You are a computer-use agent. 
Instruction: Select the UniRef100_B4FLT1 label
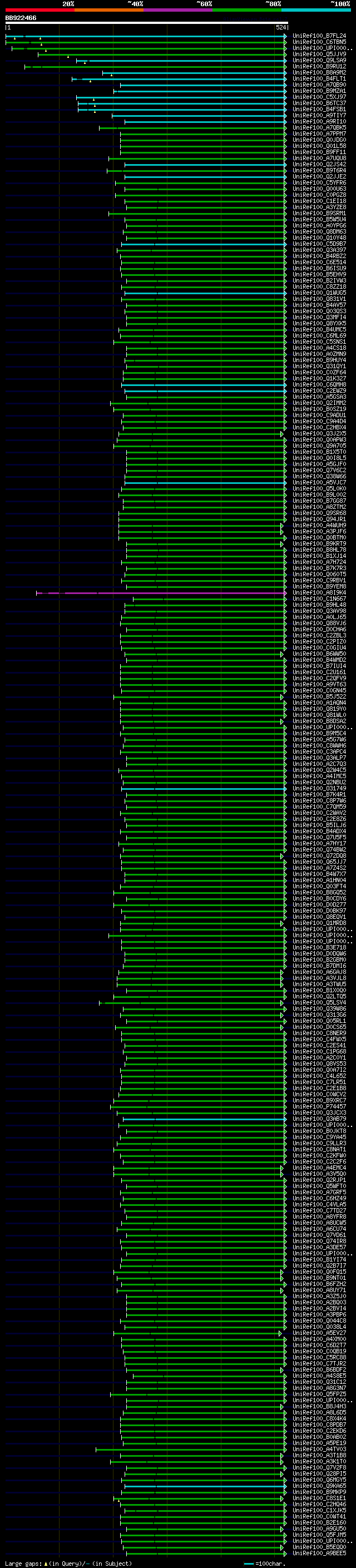pyautogui.click(x=319, y=79)
